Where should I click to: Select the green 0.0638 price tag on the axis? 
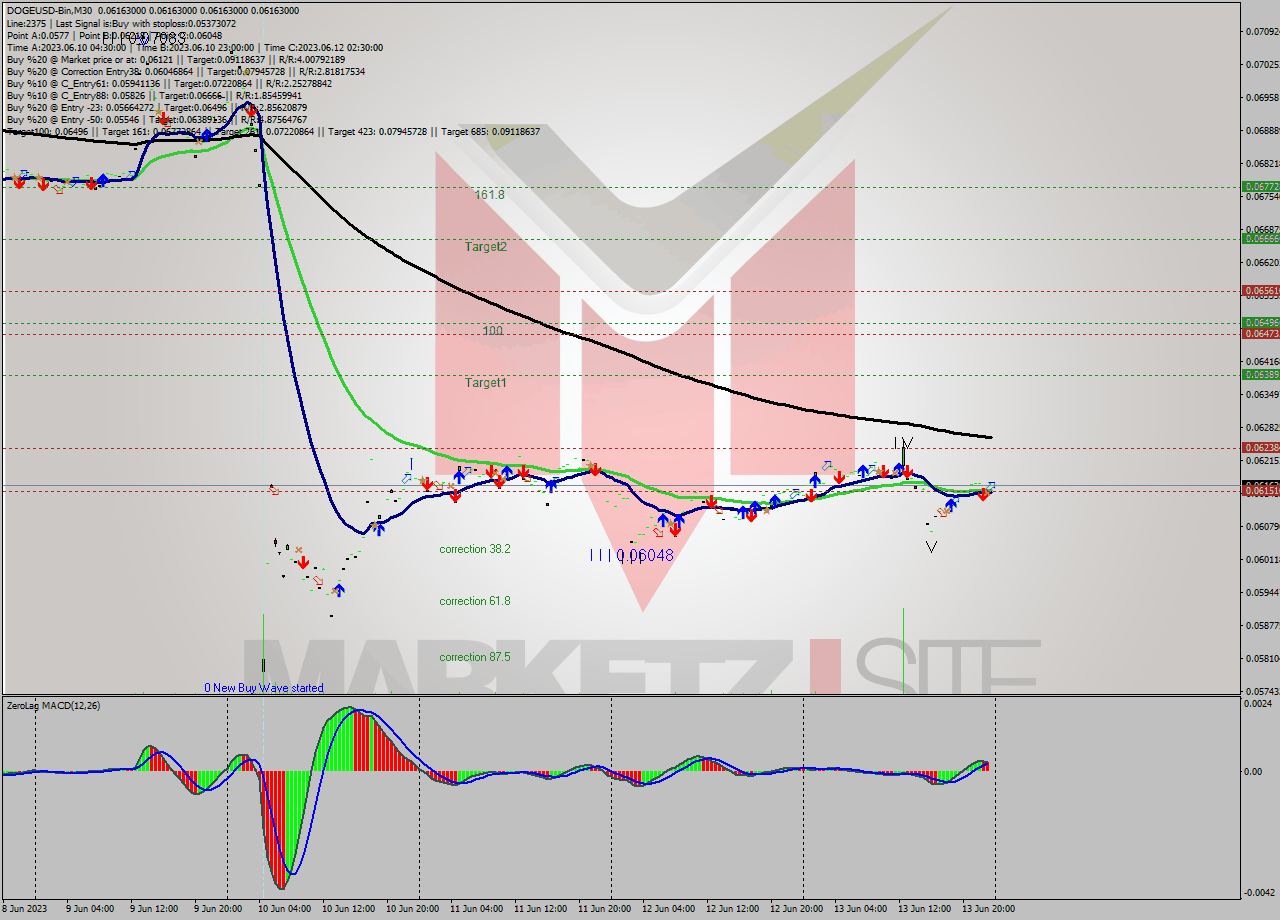[1260, 374]
